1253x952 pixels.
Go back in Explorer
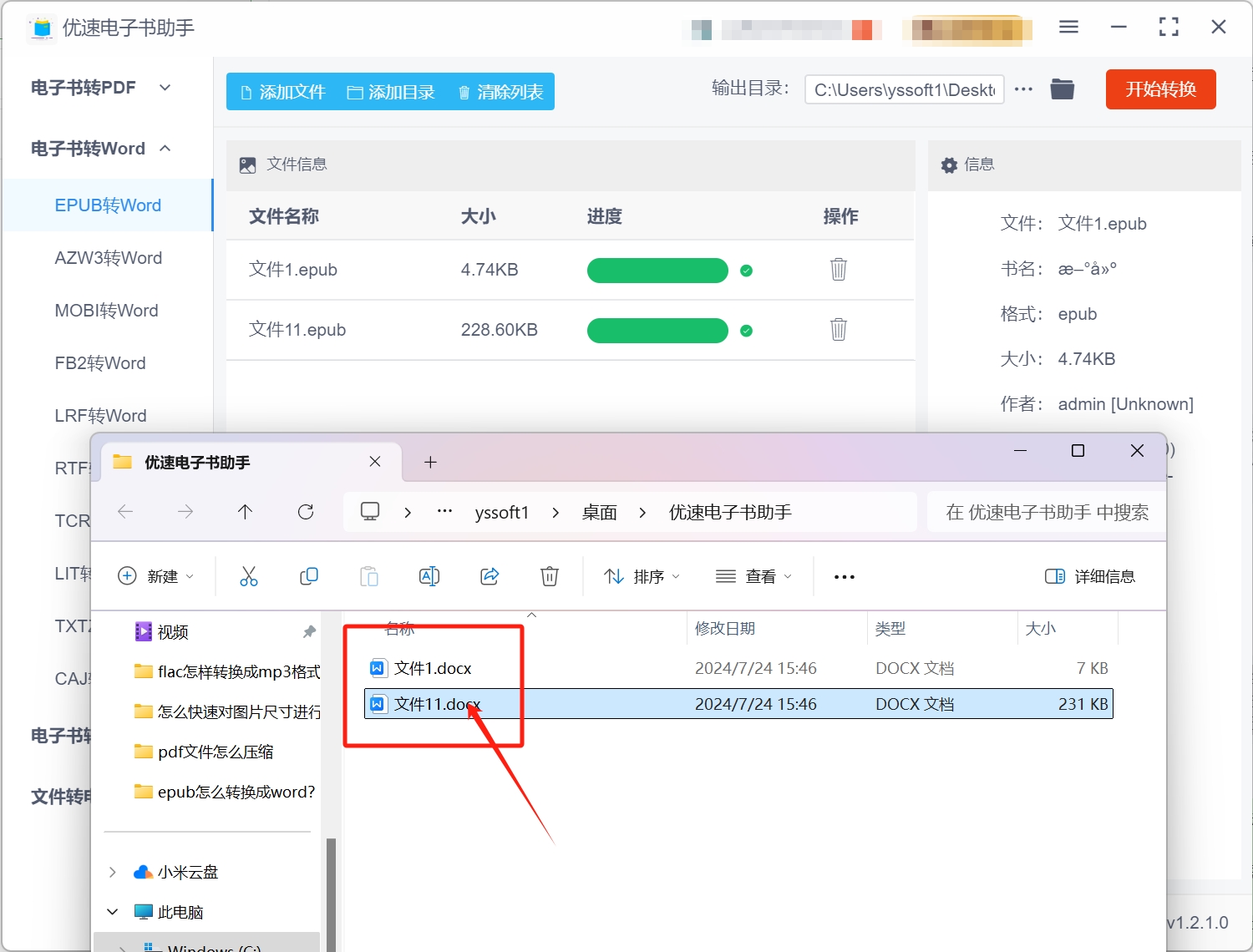tap(125, 512)
